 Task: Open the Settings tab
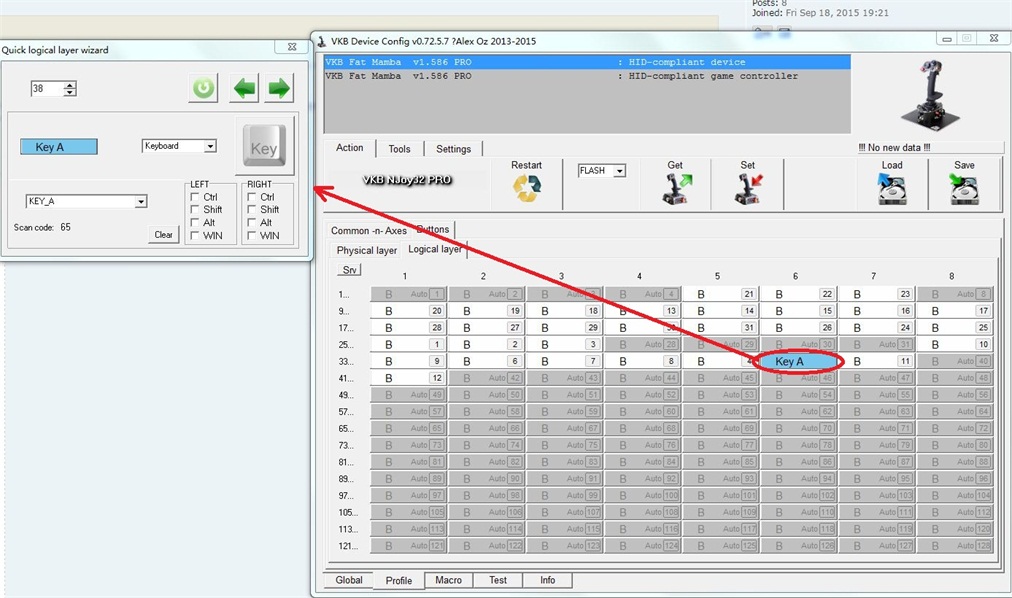tap(453, 149)
